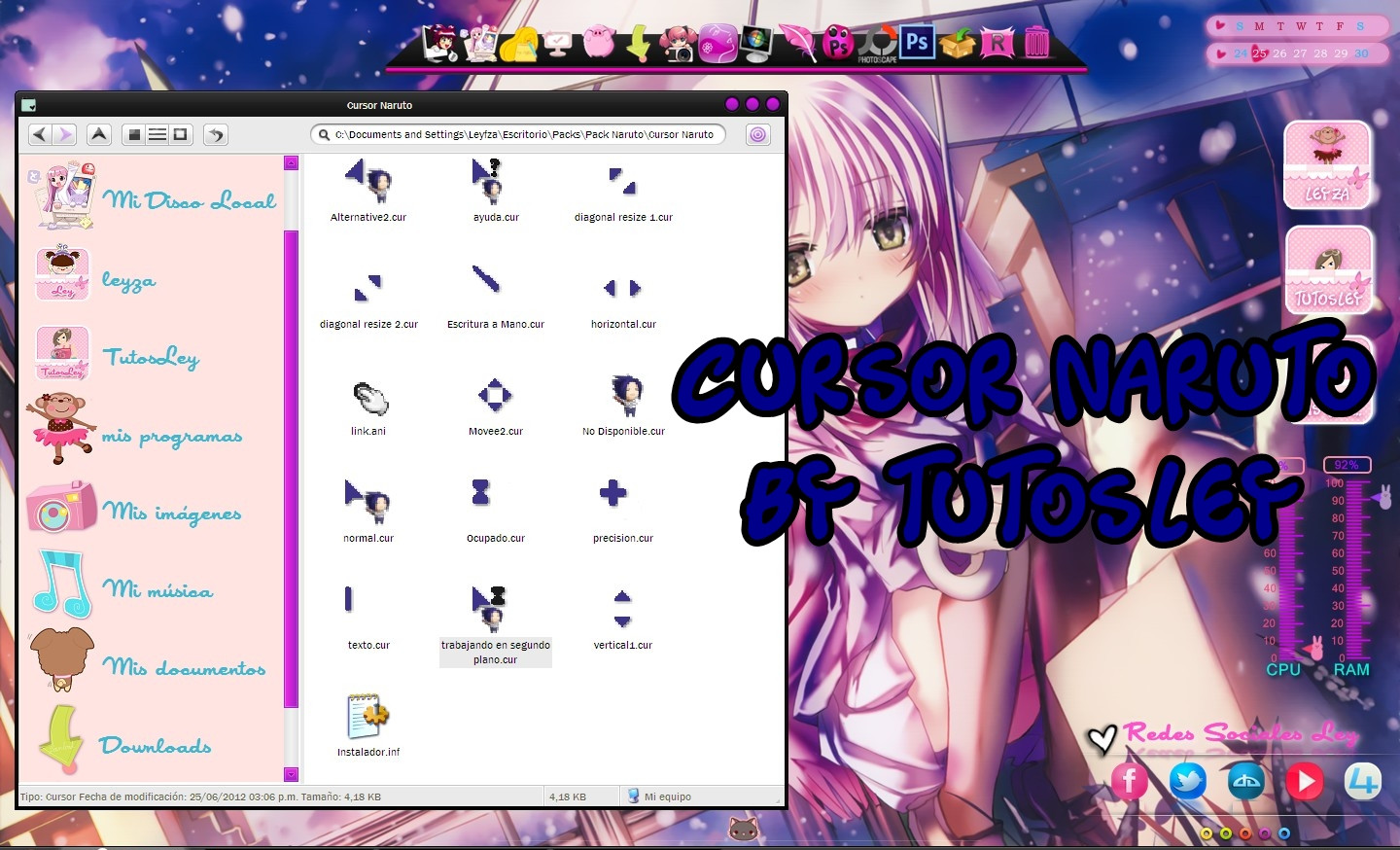Click the undo arrow toolbar button
The image size is (1400, 850).
216,134
